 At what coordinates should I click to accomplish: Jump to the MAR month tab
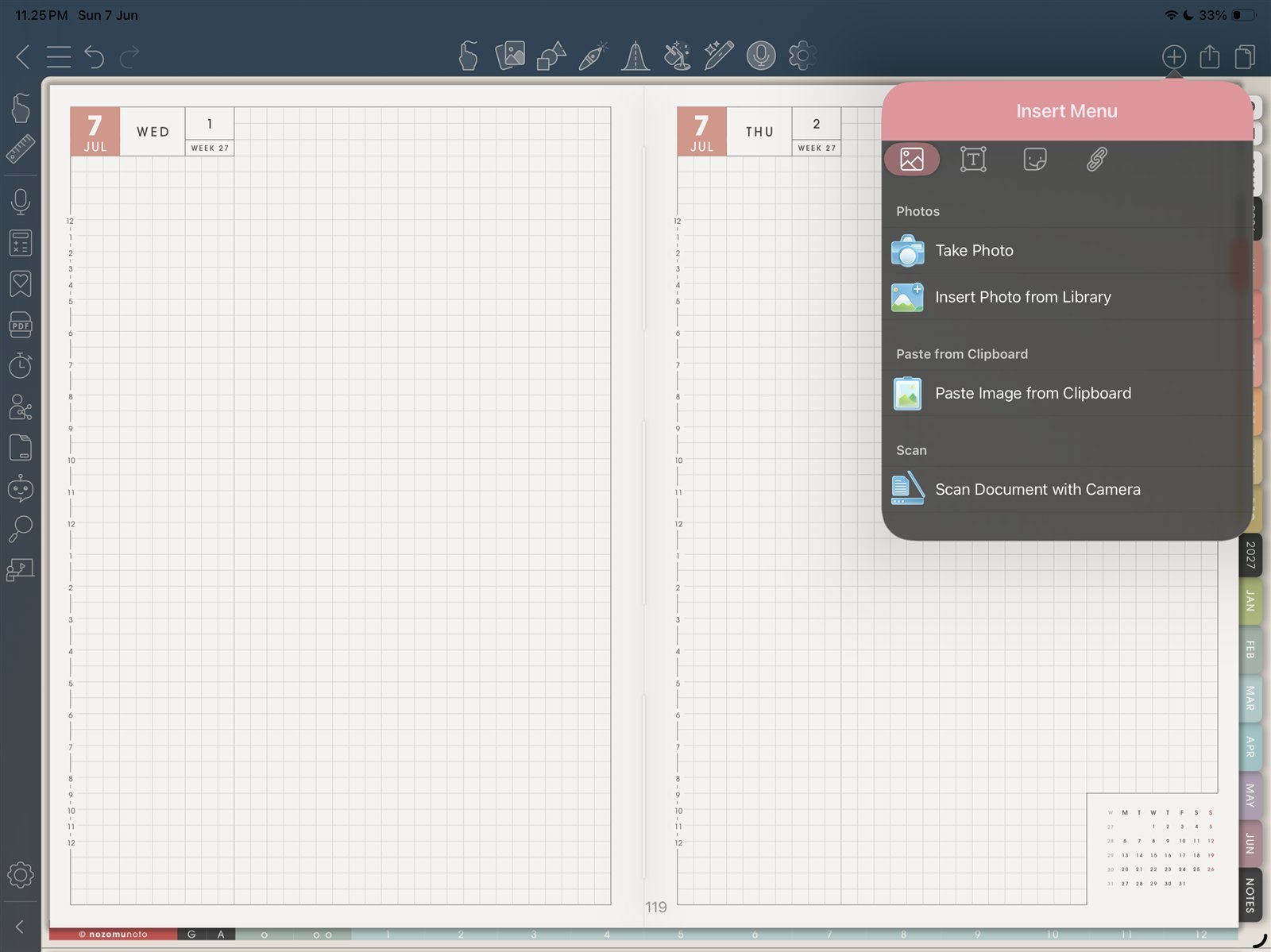pyautogui.click(x=1250, y=698)
